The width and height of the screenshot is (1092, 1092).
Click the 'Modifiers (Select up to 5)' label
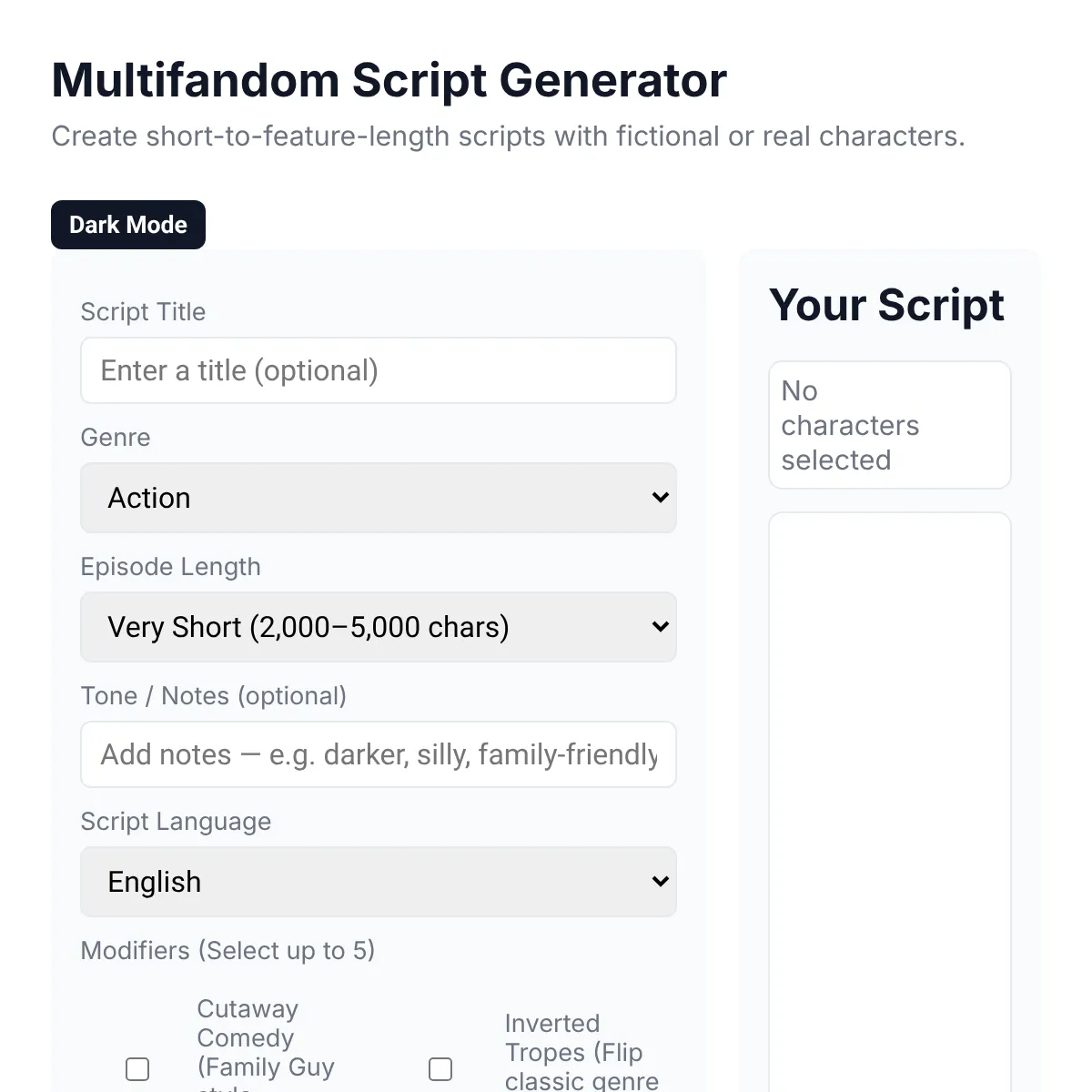[x=227, y=951]
